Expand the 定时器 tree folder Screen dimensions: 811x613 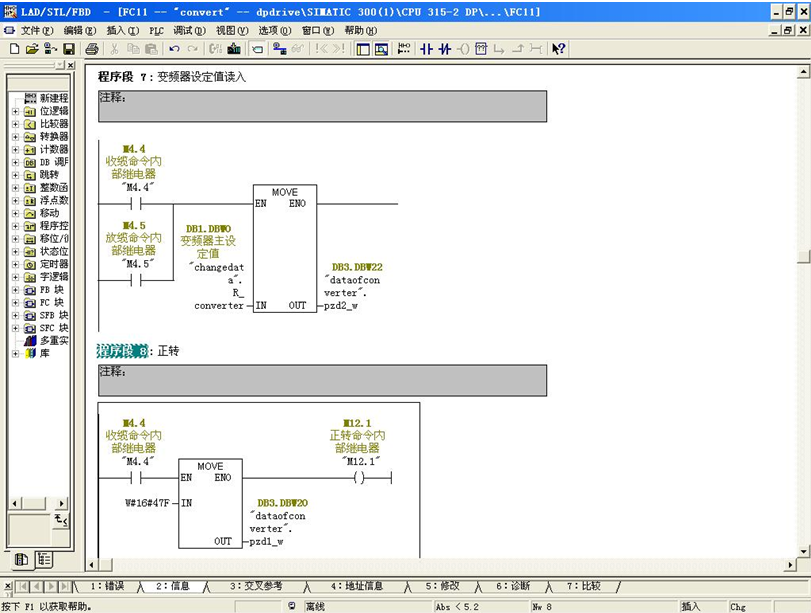click(x=16, y=264)
